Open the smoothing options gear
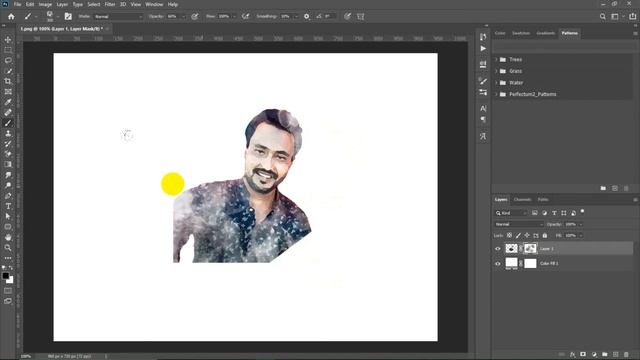640x360 pixels. [307, 16]
